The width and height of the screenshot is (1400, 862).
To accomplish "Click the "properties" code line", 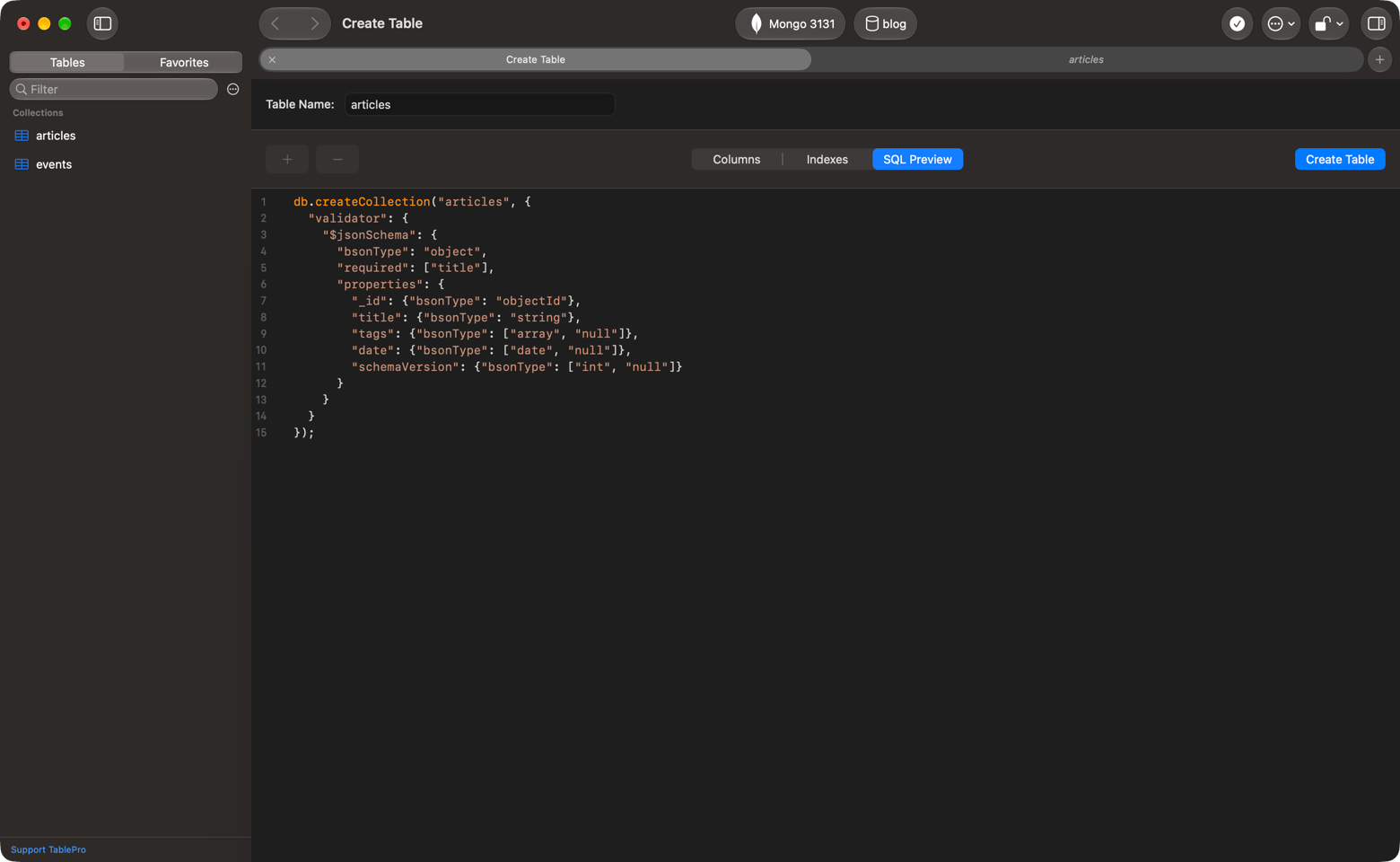I will (390, 285).
